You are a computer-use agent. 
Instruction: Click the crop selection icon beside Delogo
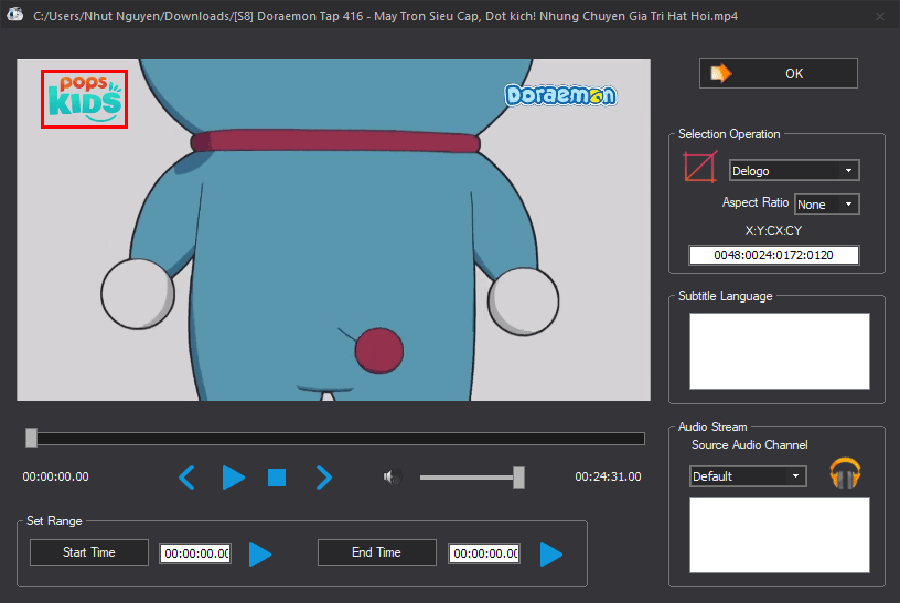(700, 167)
